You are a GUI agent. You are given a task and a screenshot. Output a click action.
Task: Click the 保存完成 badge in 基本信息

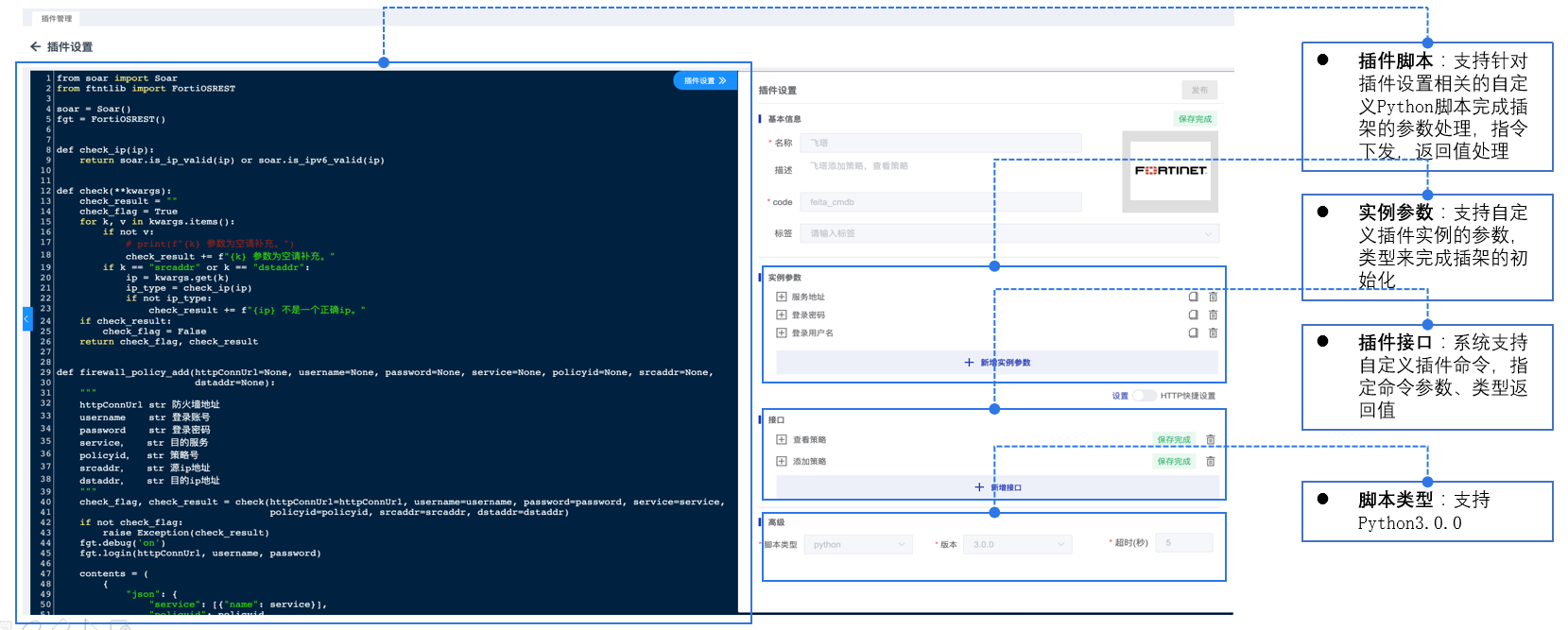1195,119
